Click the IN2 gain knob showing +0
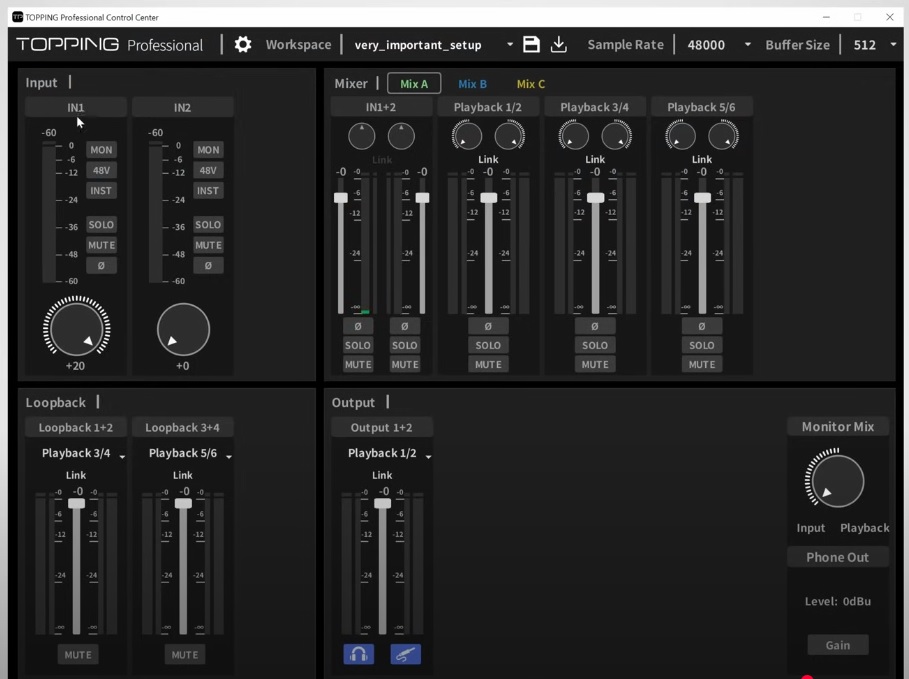 click(x=183, y=329)
